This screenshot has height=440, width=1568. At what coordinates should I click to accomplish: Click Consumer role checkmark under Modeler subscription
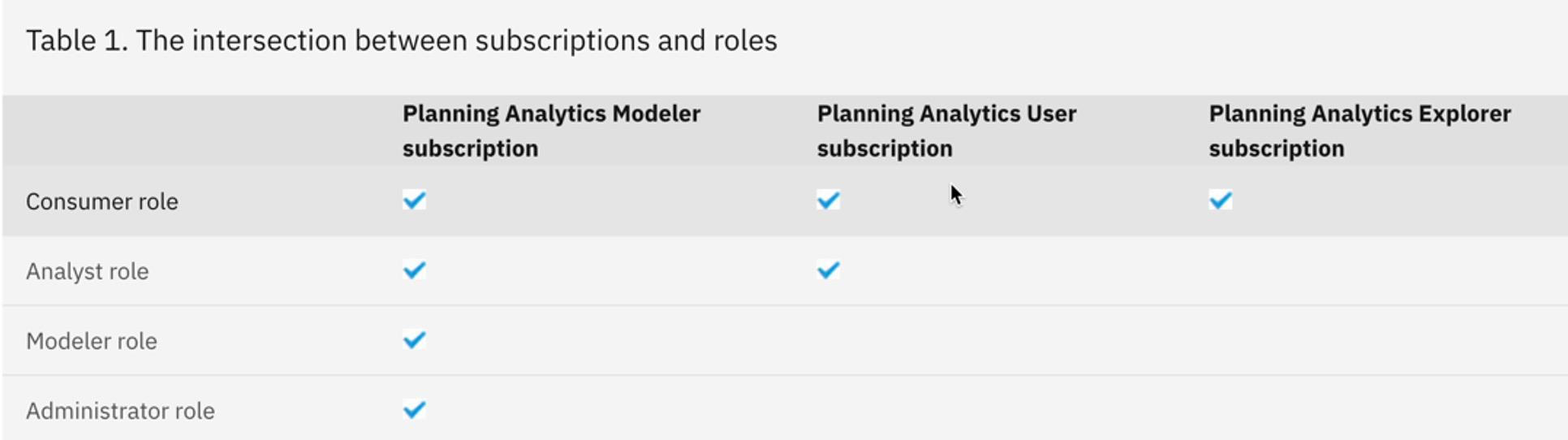pyautogui.click(x=414, y=200)
